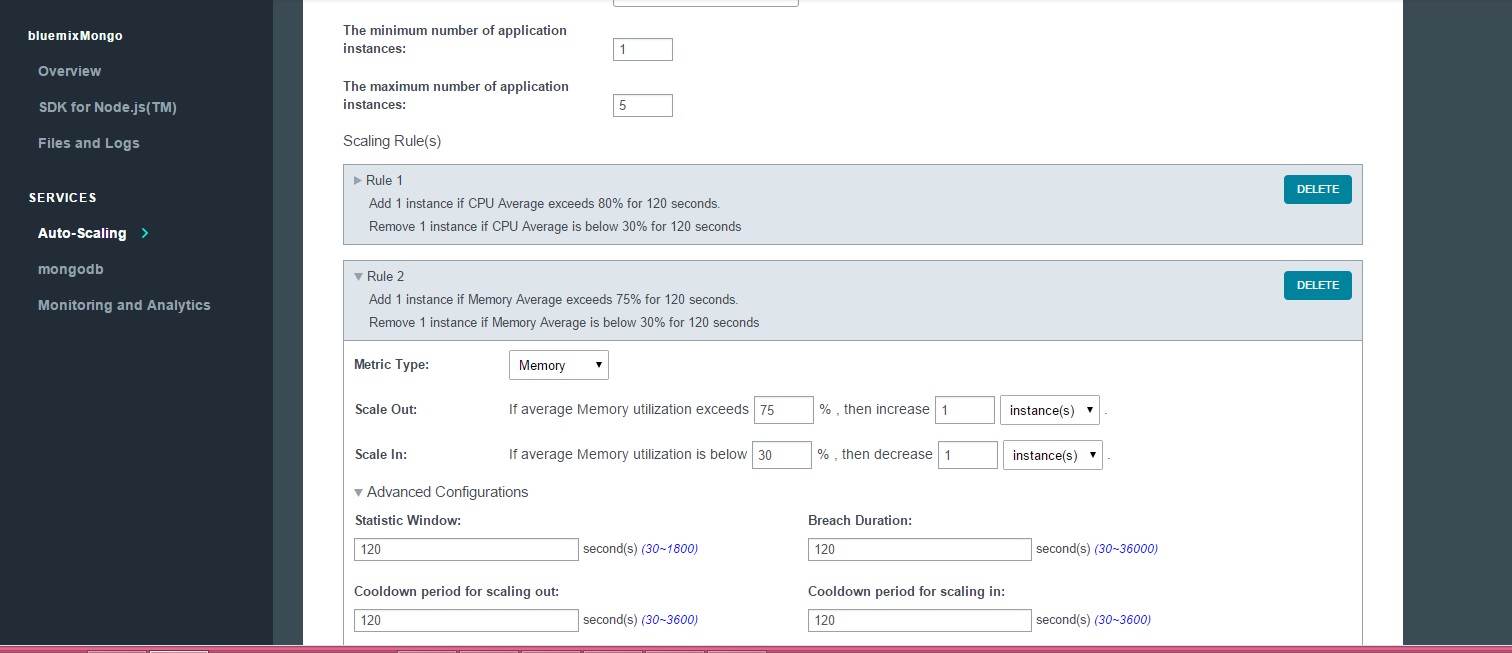Open the Overview page in sidebar
This screenshot has width=1512, height=653.
(69, 71)
